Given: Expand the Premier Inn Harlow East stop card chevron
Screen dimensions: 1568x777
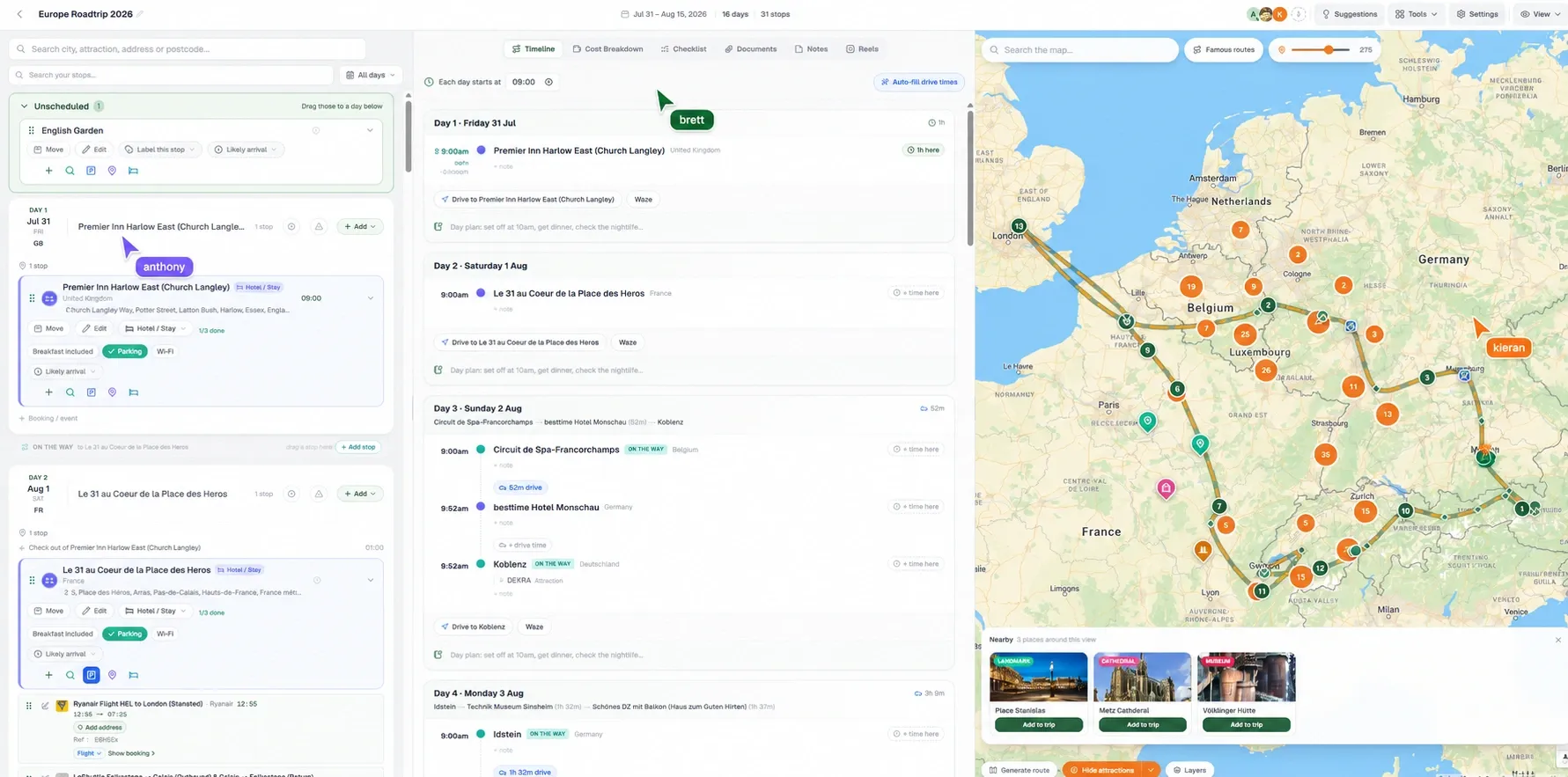Looking at the screenshot, I should point(371,298).
